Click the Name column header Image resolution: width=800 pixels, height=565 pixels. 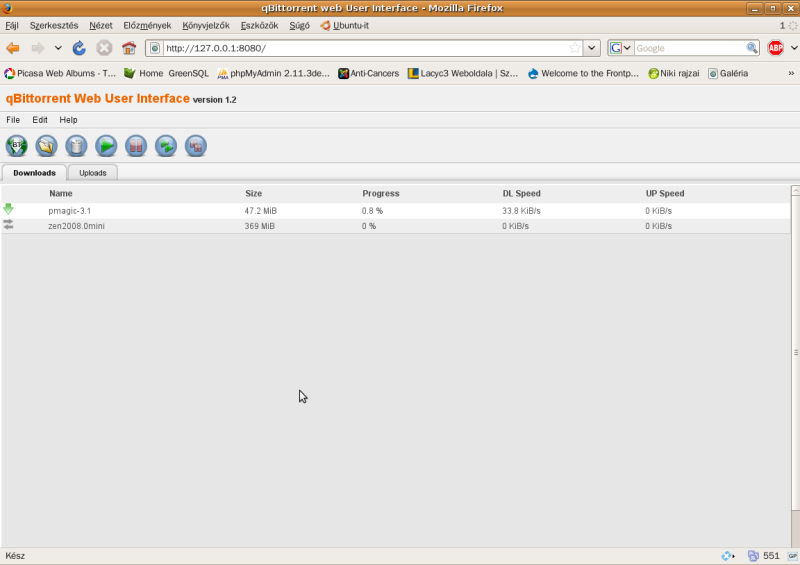point(61,193)
